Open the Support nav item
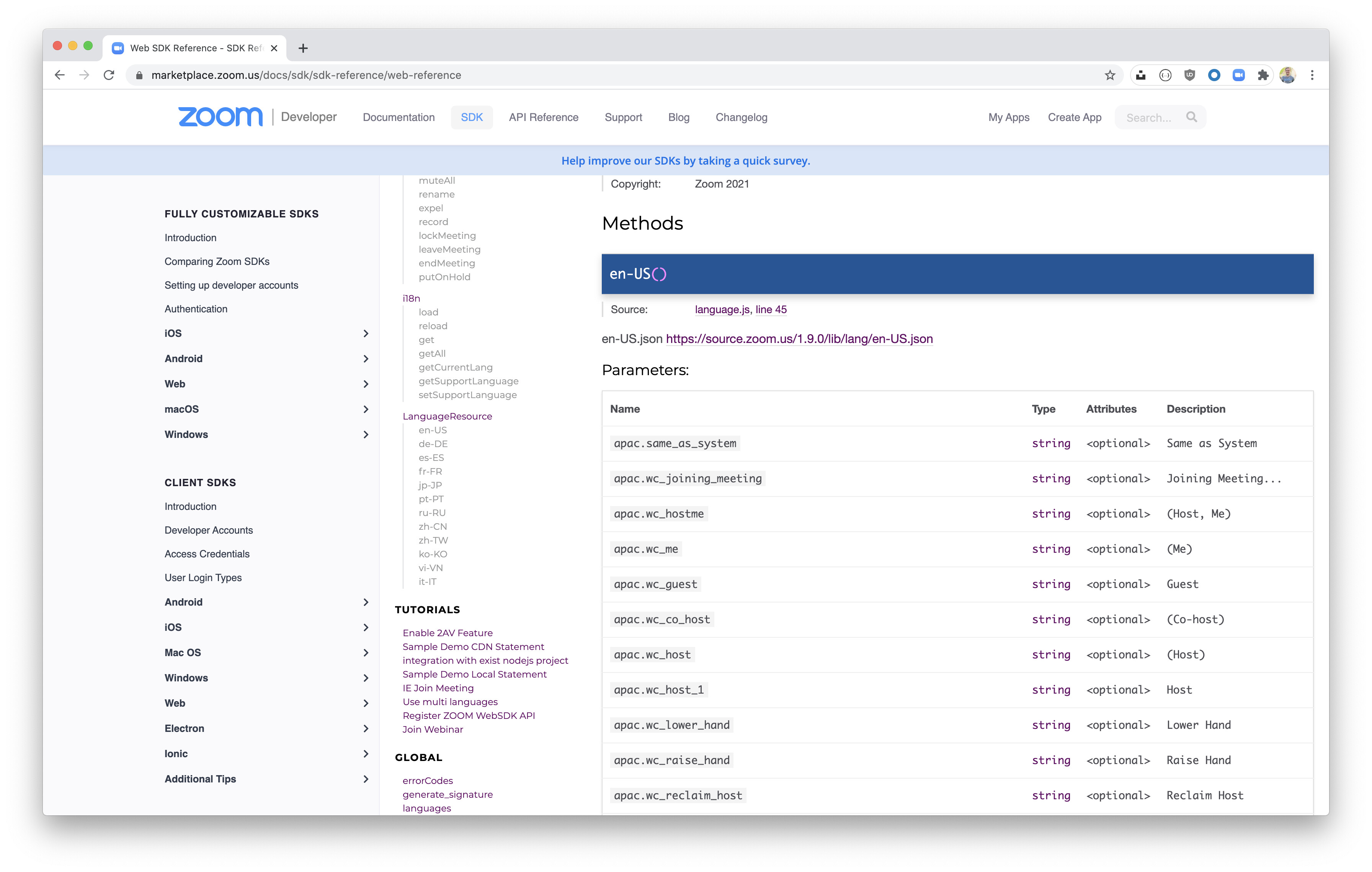This screenshot has width=1372, height=872. [x=623, y=118]
